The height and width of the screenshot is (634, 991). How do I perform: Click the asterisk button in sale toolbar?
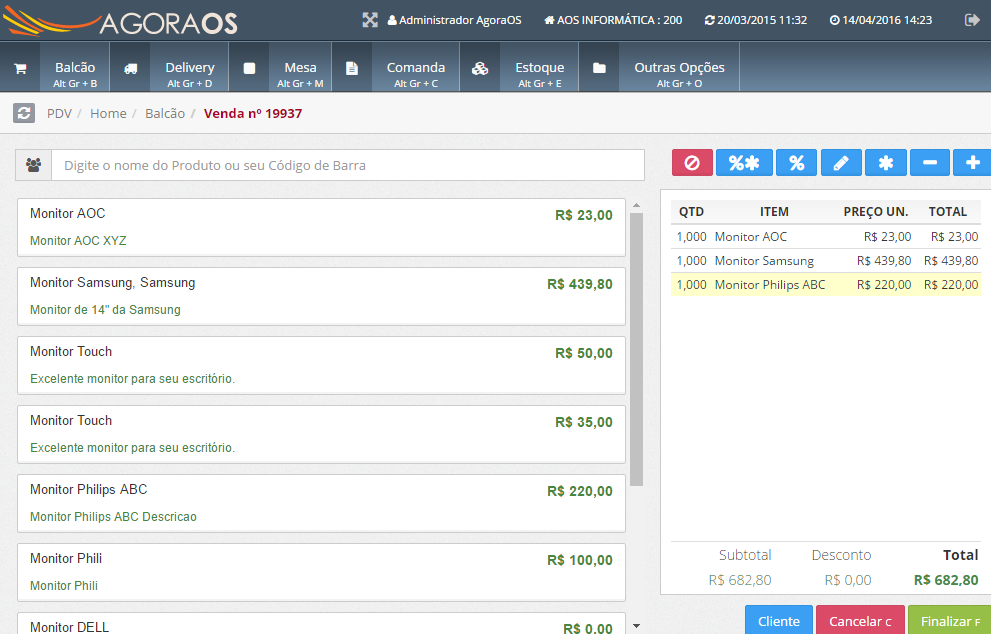point(886,163)
